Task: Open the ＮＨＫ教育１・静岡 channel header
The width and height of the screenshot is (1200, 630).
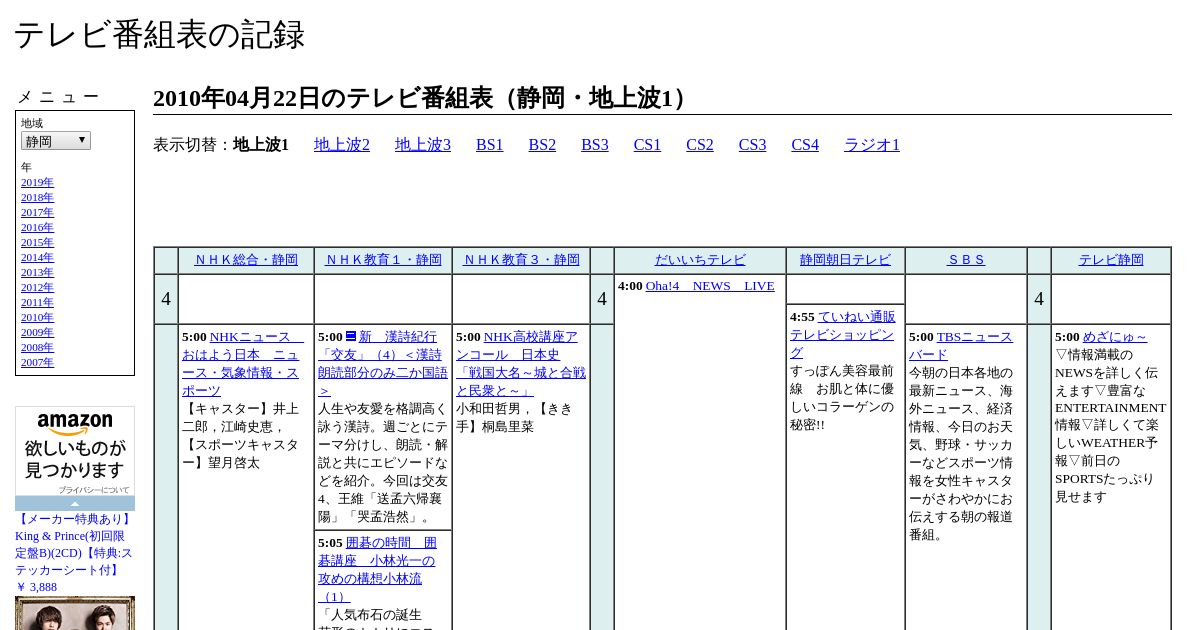Action: (383, 260)
